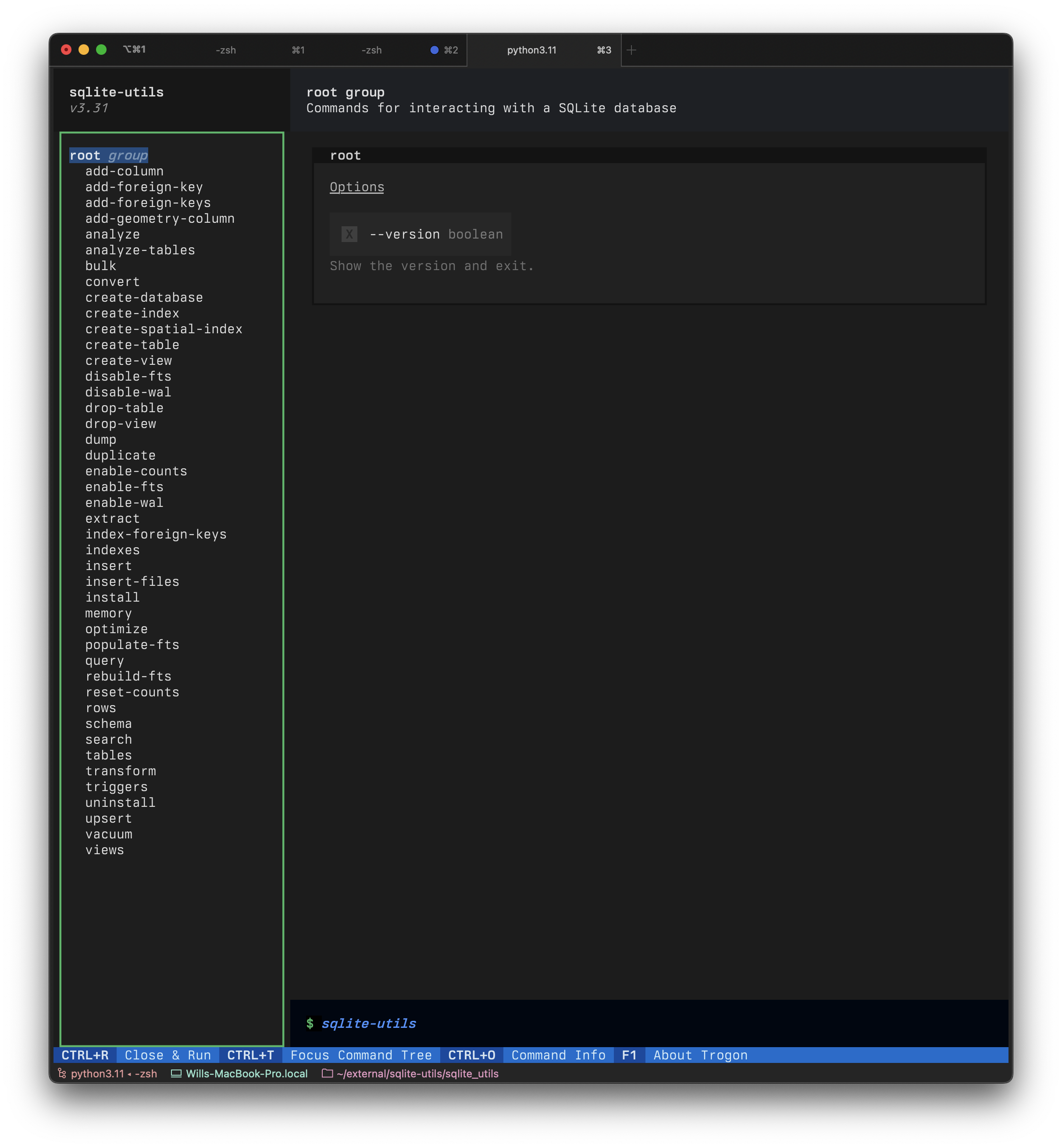
Task: Click the dollar prompt icon before sqlite-utils
Action: [x=311, y=1023]
